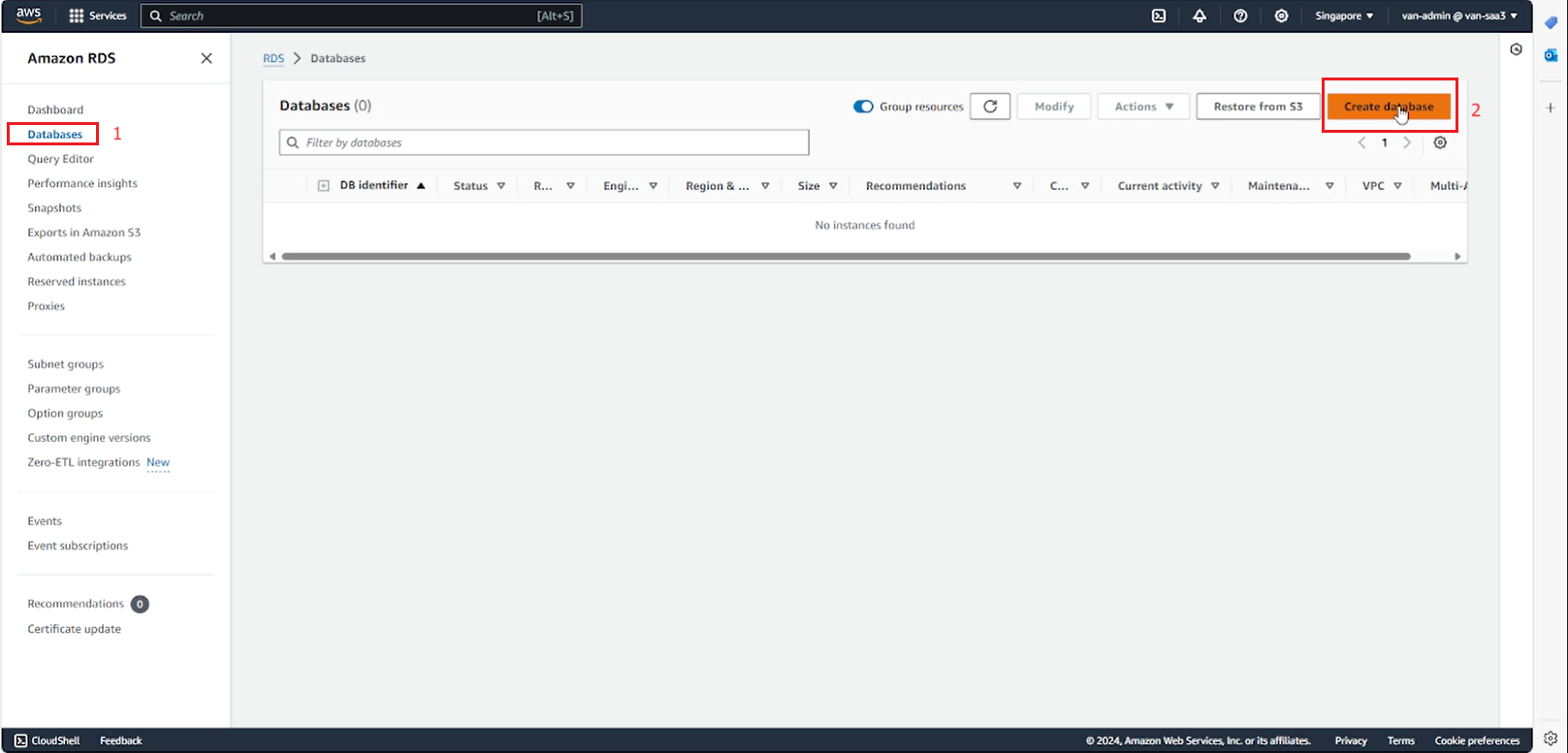This screenshot has height=753, width=1568.
Task: Open Option groups
Action: tap(65, 413)
